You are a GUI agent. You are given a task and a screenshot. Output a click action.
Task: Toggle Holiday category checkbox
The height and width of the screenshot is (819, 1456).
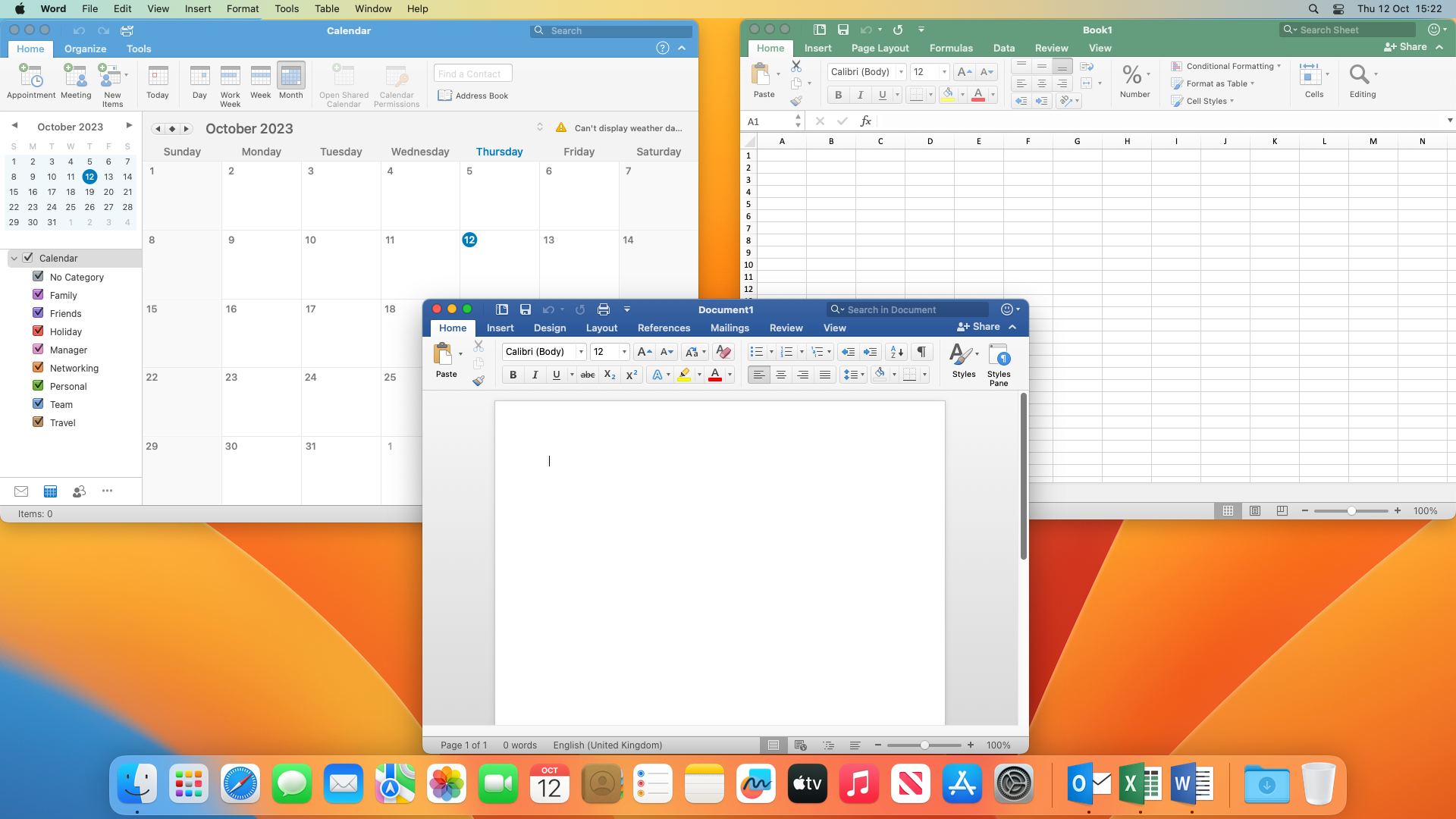(x=38, y=331)
